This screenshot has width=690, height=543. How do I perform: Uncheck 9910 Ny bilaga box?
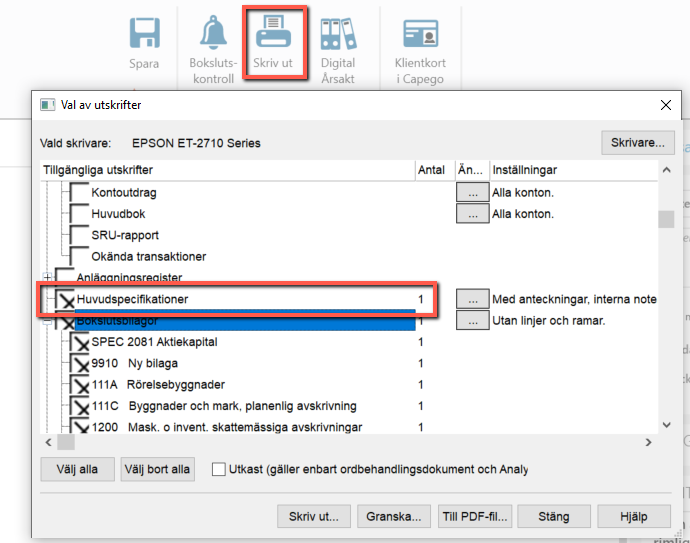[79, 363]
